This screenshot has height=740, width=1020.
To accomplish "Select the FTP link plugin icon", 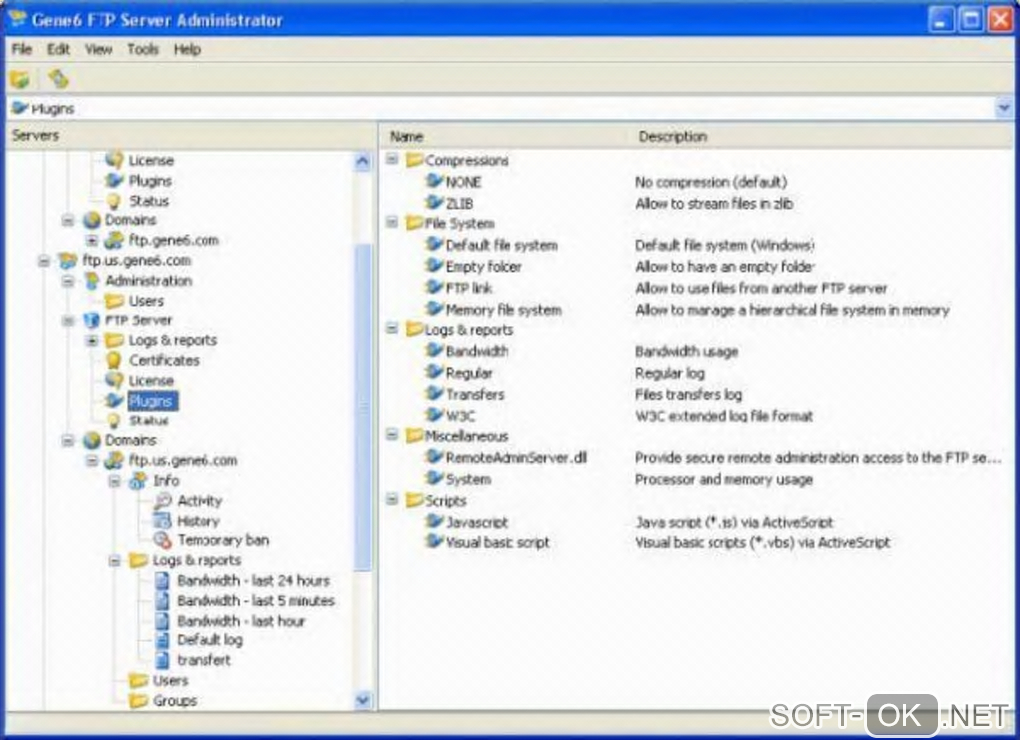I will click(x=434, y=287).
